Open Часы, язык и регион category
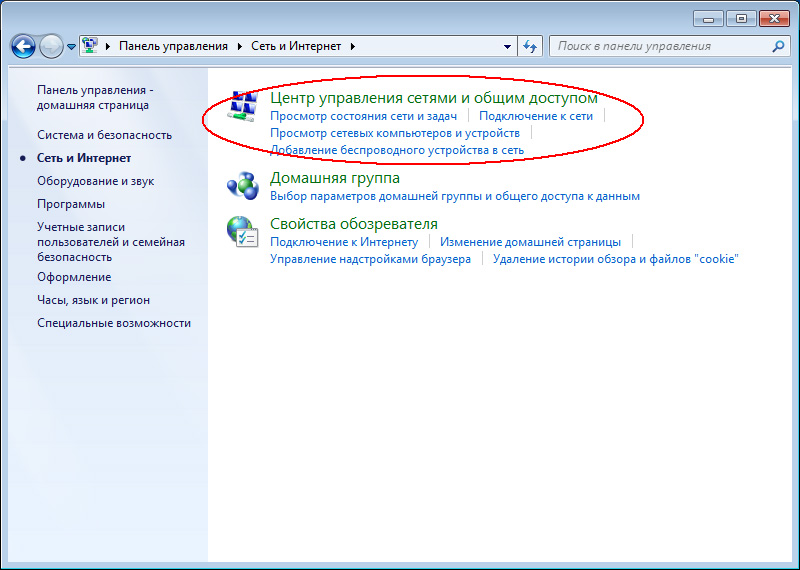The image size is (800, 570). pos(93,300)
